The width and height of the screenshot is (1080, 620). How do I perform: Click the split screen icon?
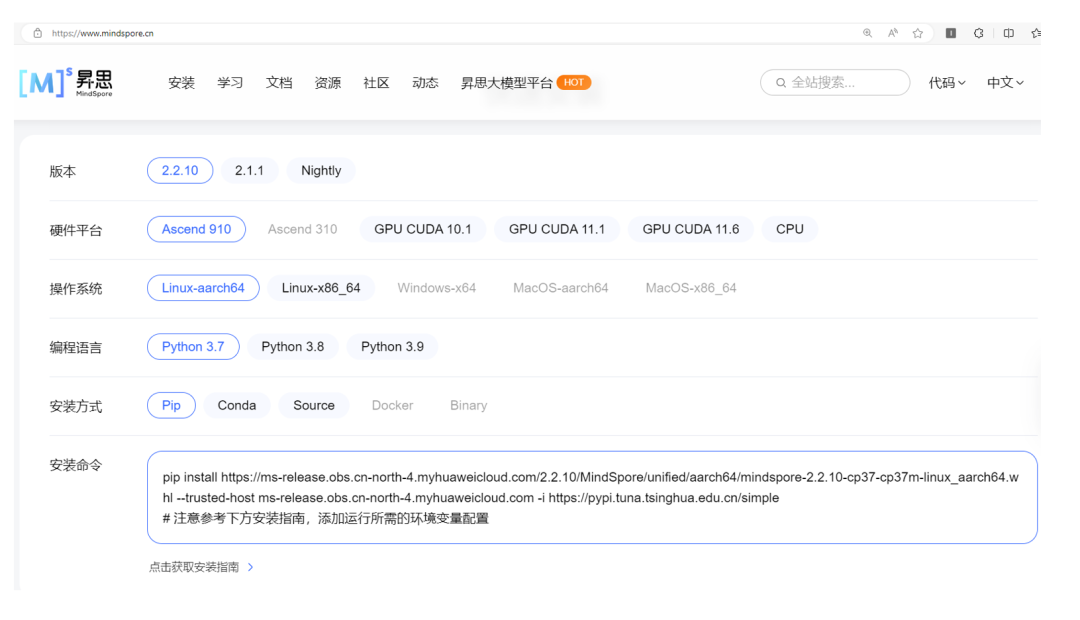[x=1008, y=33]
